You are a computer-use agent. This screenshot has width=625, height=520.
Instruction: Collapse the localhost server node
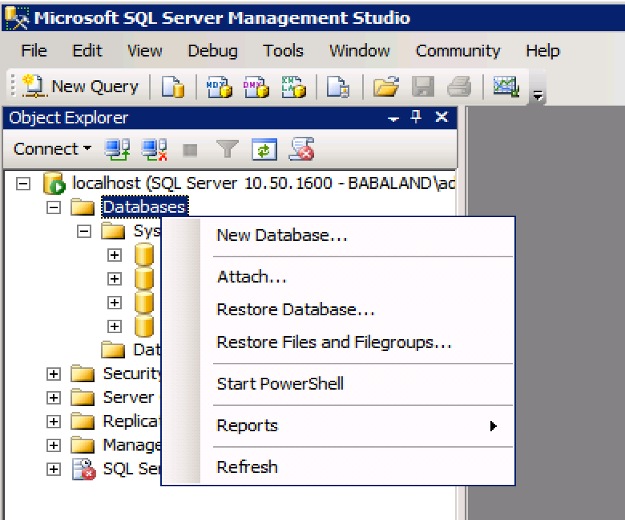click(23, 184)
